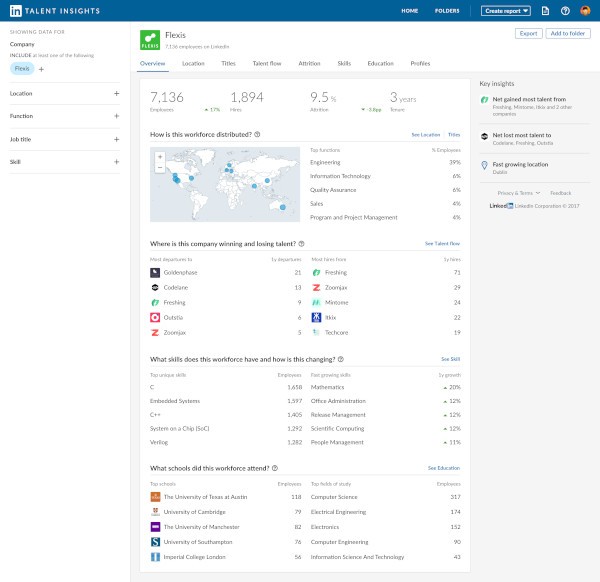The width and height of the screenshot is (600, 582).
Task: Select the Overview tab
Action: 153,64
